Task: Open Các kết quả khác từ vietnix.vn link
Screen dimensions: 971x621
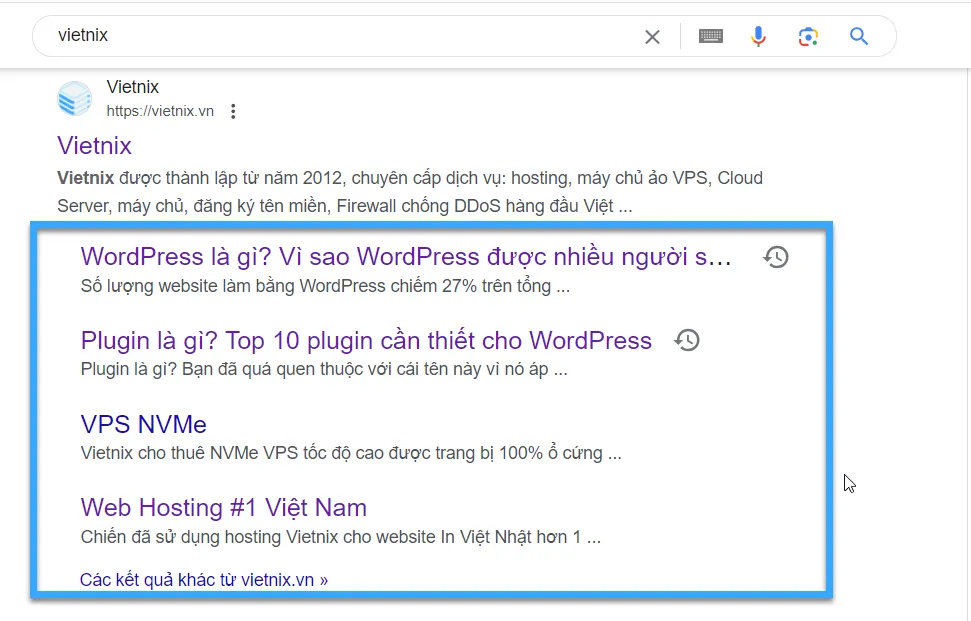Action: click(x=204, y=580)
